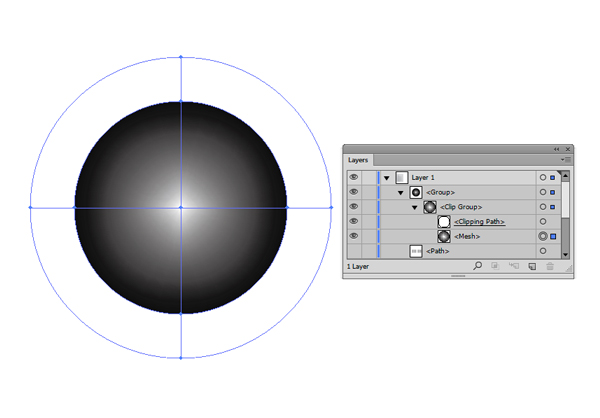This screenshot has height=418, width=600.
Task: Collapse the <Group> disclosure triangle
Action: (x=401, y=193)
